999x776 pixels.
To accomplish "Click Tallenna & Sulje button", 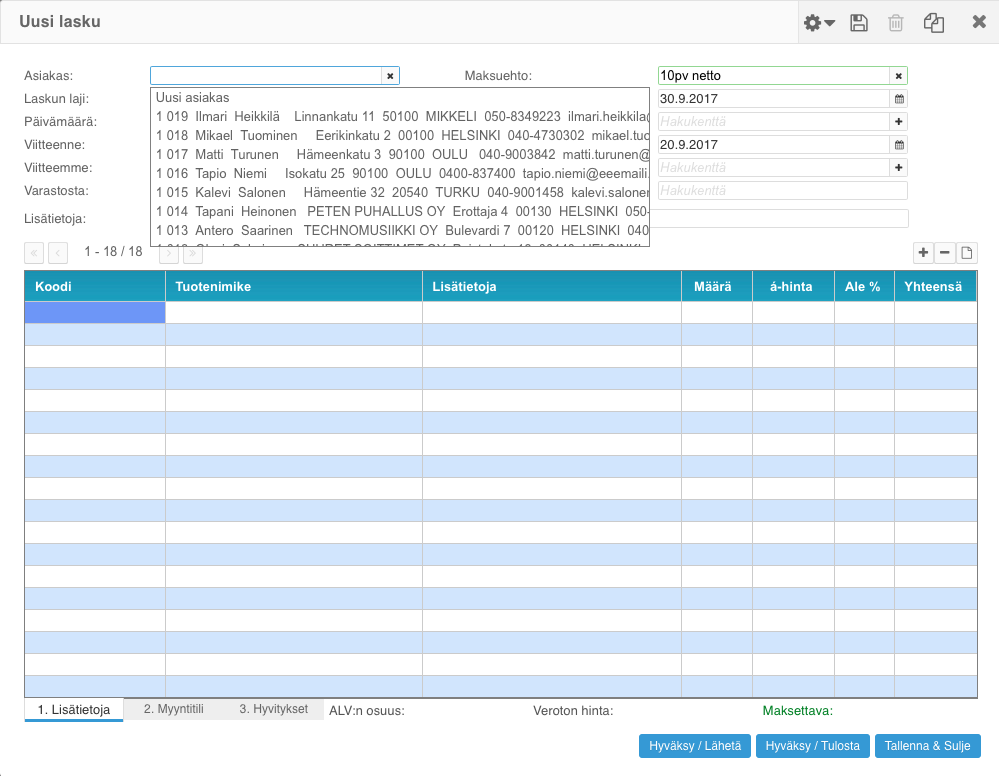I will tap(928, 746).
